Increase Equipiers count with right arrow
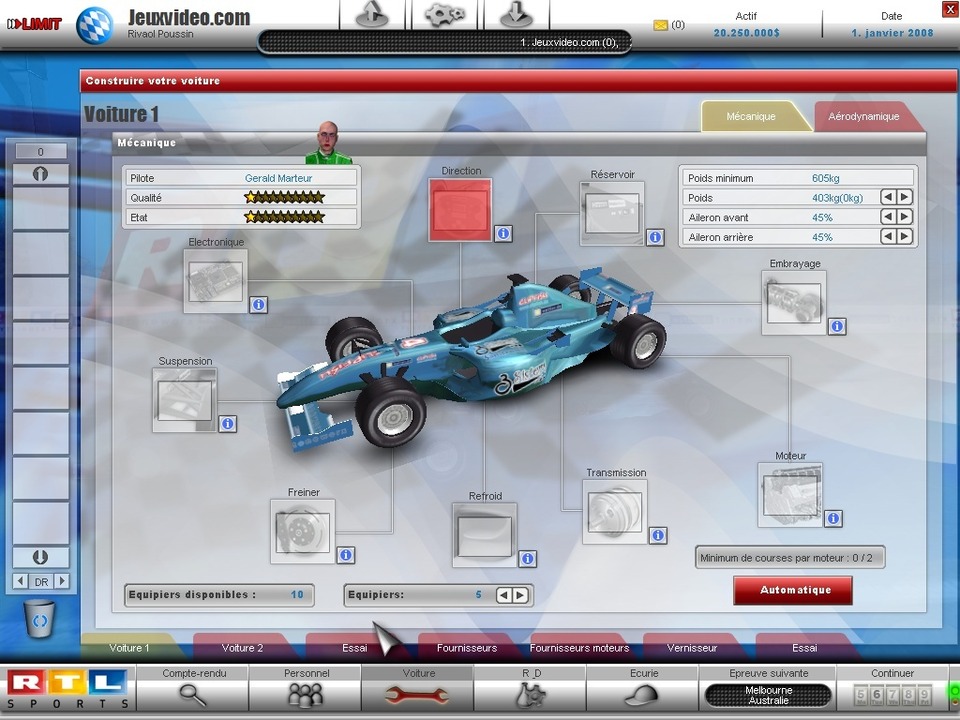The image size is (960, 720). click(x=520, y=595)
